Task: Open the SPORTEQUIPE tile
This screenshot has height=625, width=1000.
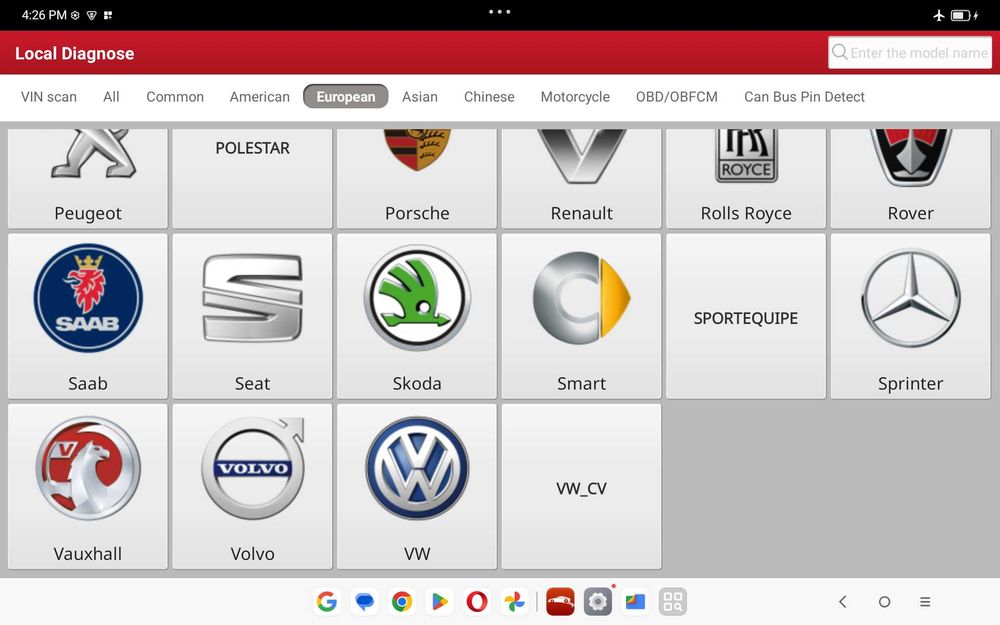Action: coord(746,316)
